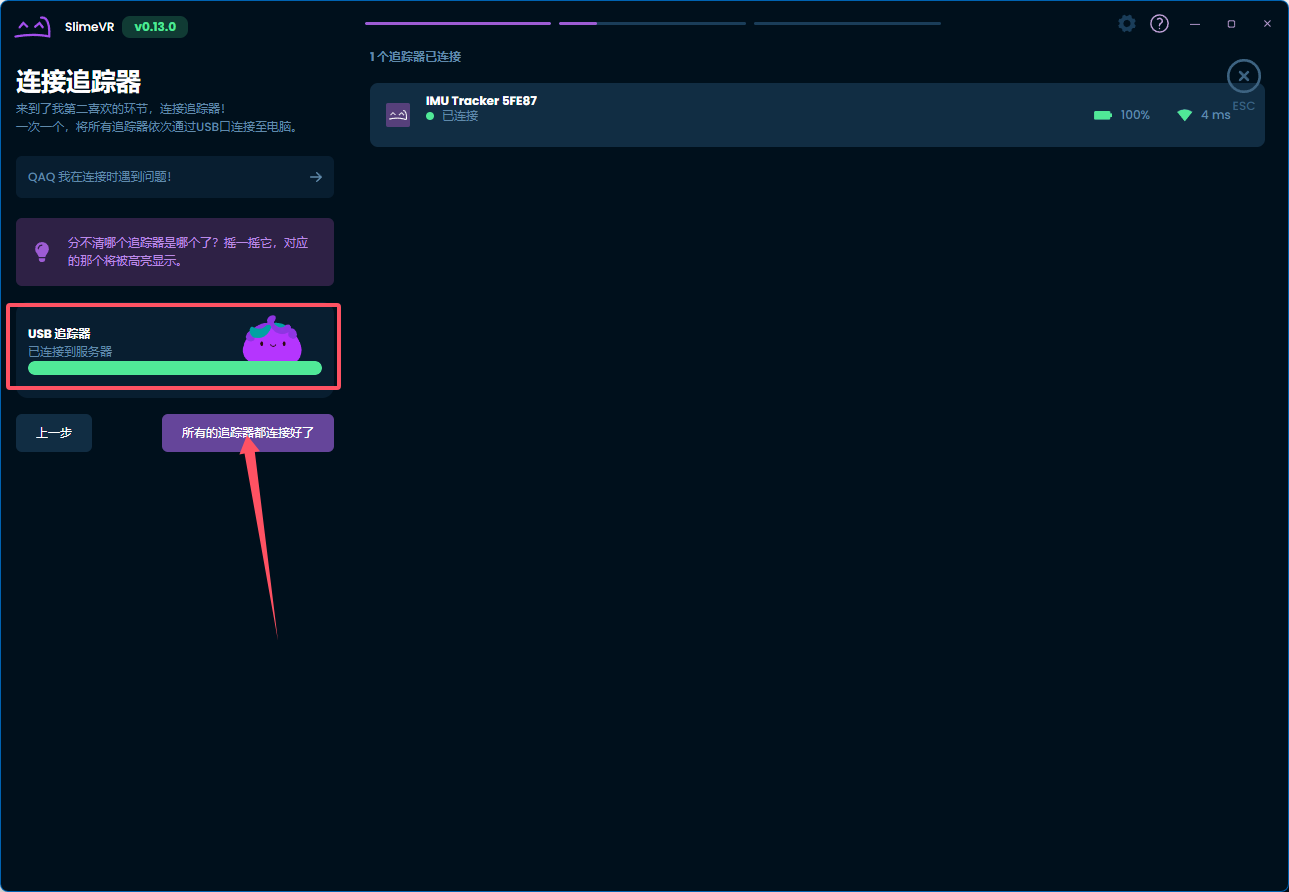This screenshot has height=892, width=1289.
Task: Confirm with 所有的追踪器都连接好了 button
Action: tap(248, 433)
